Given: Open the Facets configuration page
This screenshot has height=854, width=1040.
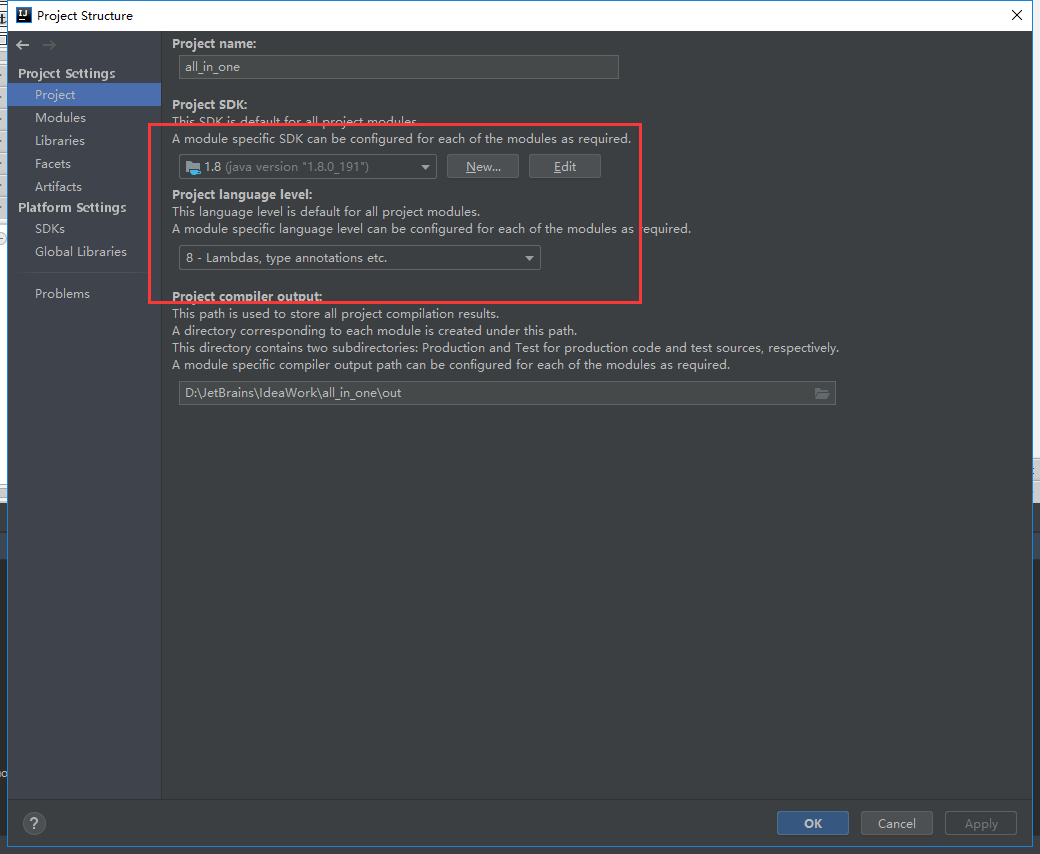Looking at the screenshot, I should [x=53, y=163].
